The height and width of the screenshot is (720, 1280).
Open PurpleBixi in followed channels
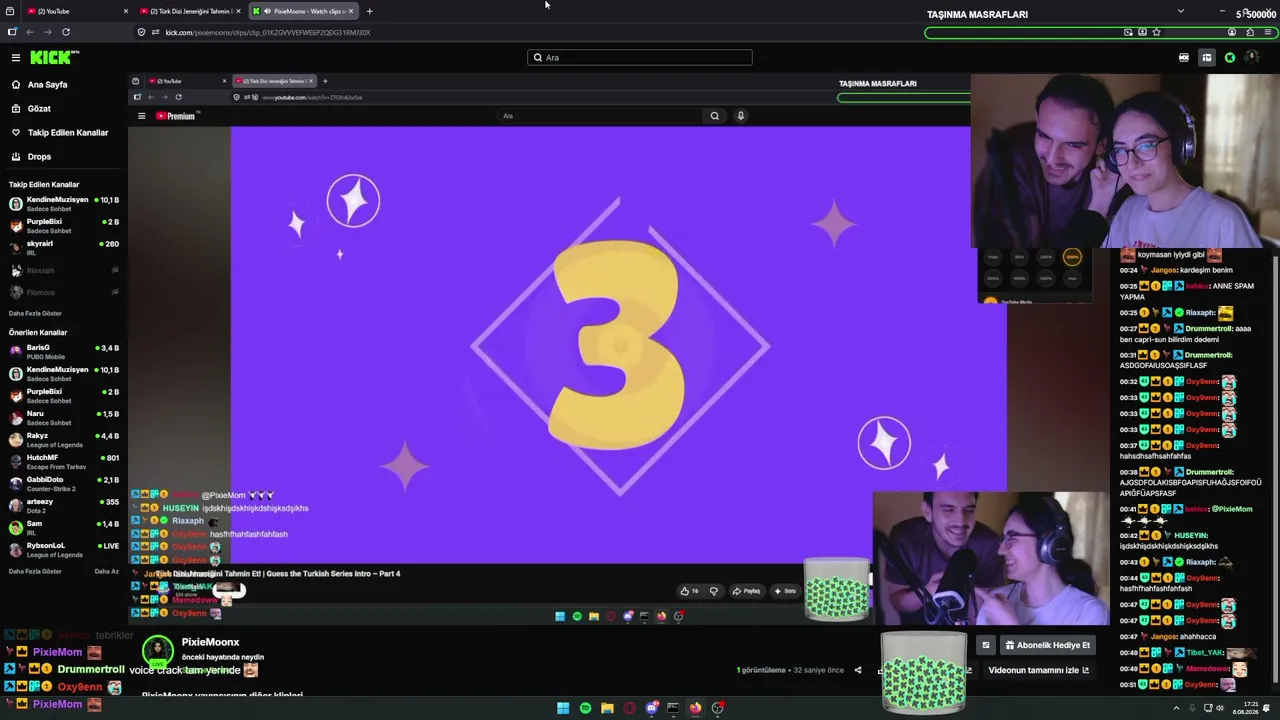click(64, 225)
